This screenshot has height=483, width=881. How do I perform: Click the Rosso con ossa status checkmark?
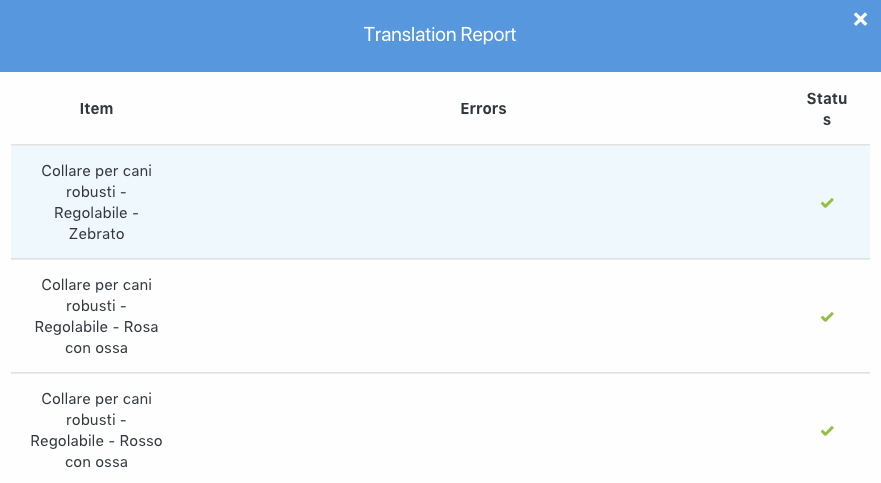coord(827,431)
